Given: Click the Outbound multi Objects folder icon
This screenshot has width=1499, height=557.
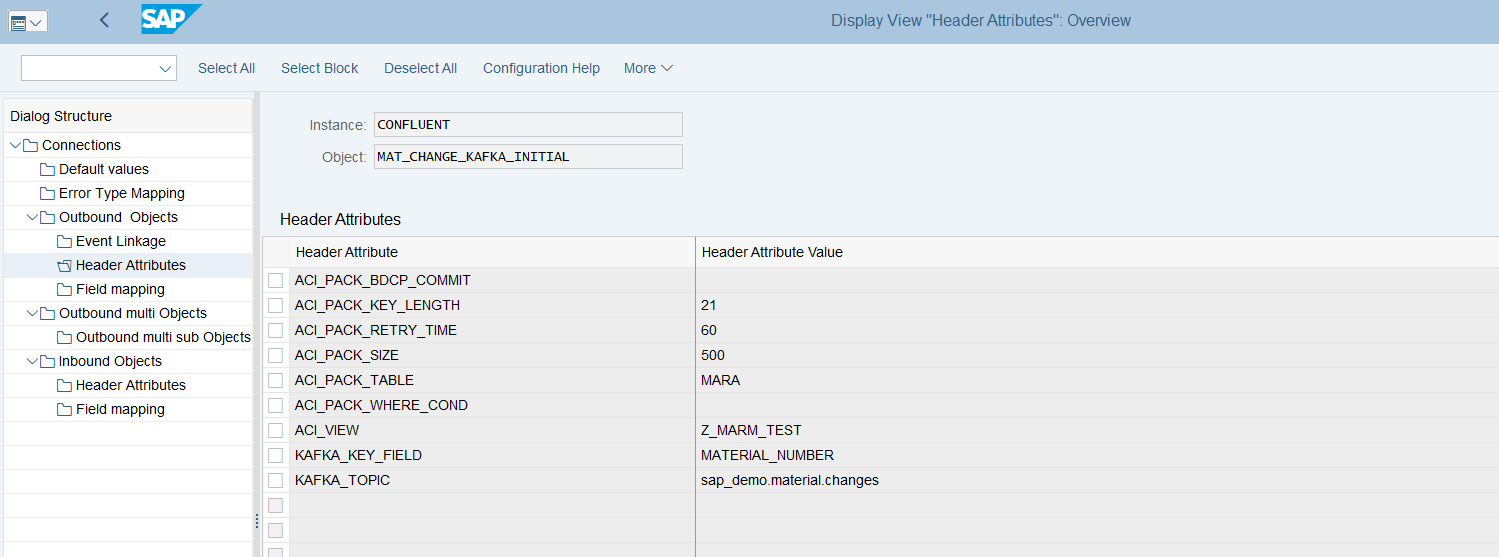Looking at the screenshot, I should (47, 313).
